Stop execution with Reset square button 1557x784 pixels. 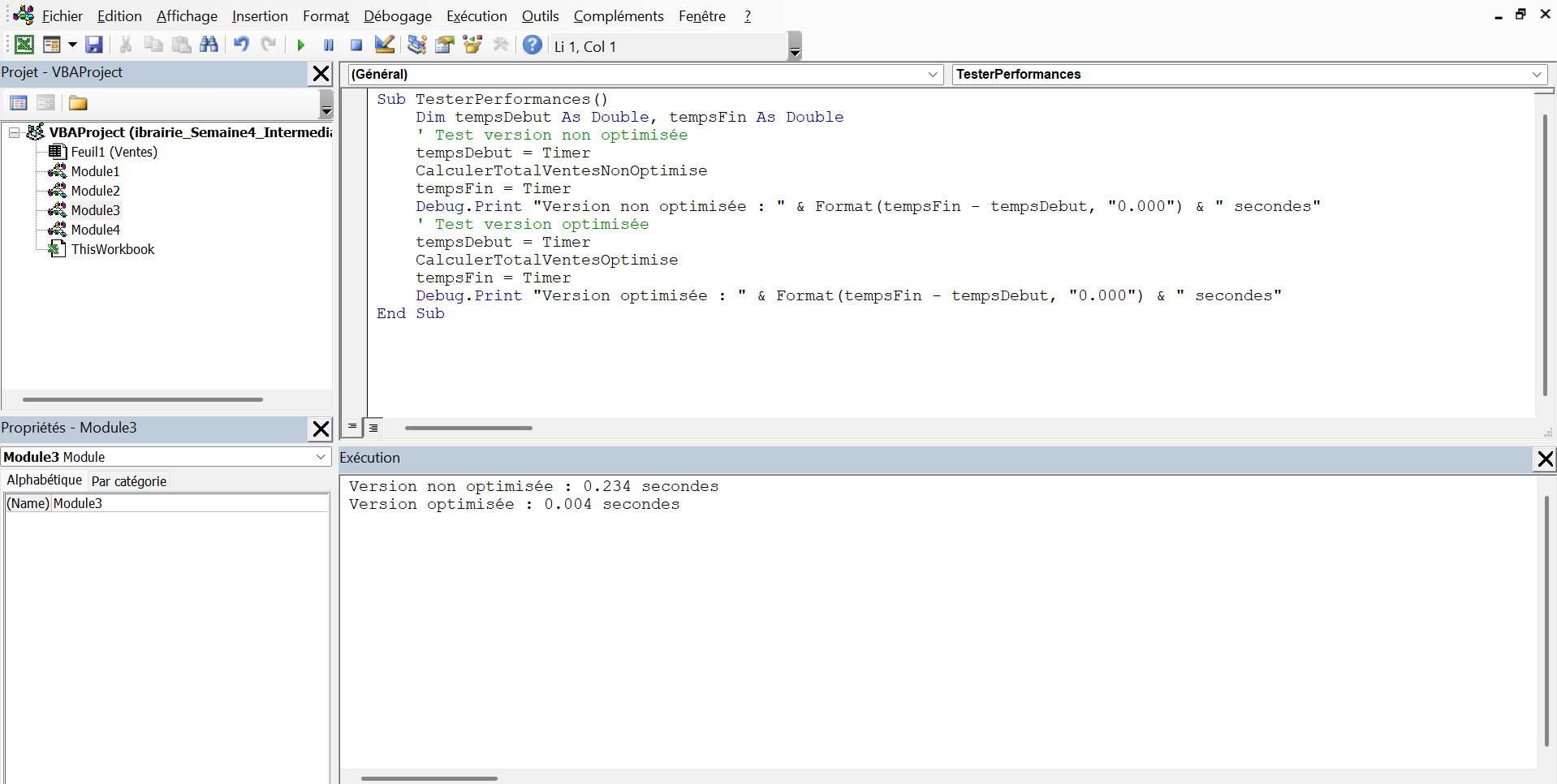356,45
